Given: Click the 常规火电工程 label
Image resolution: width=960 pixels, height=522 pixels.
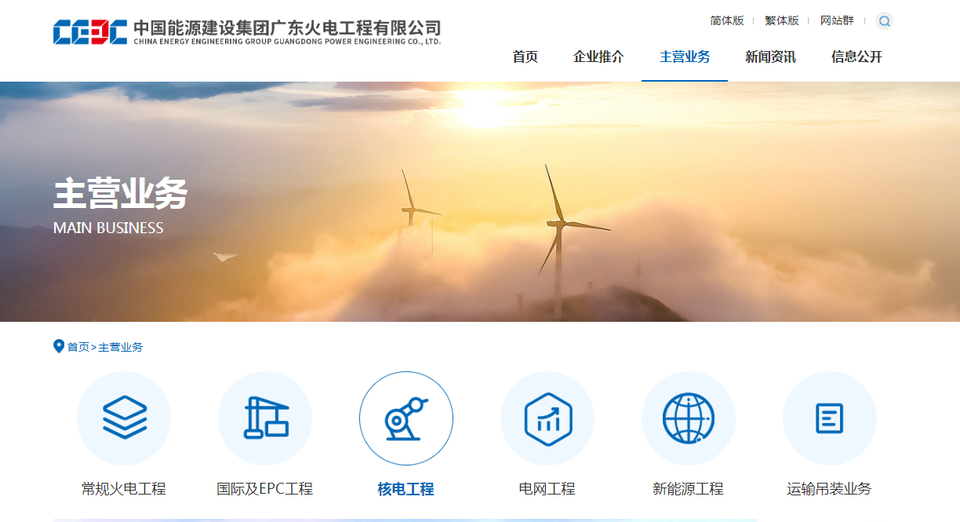Looking at the screenshot, I should coord(124,489).
